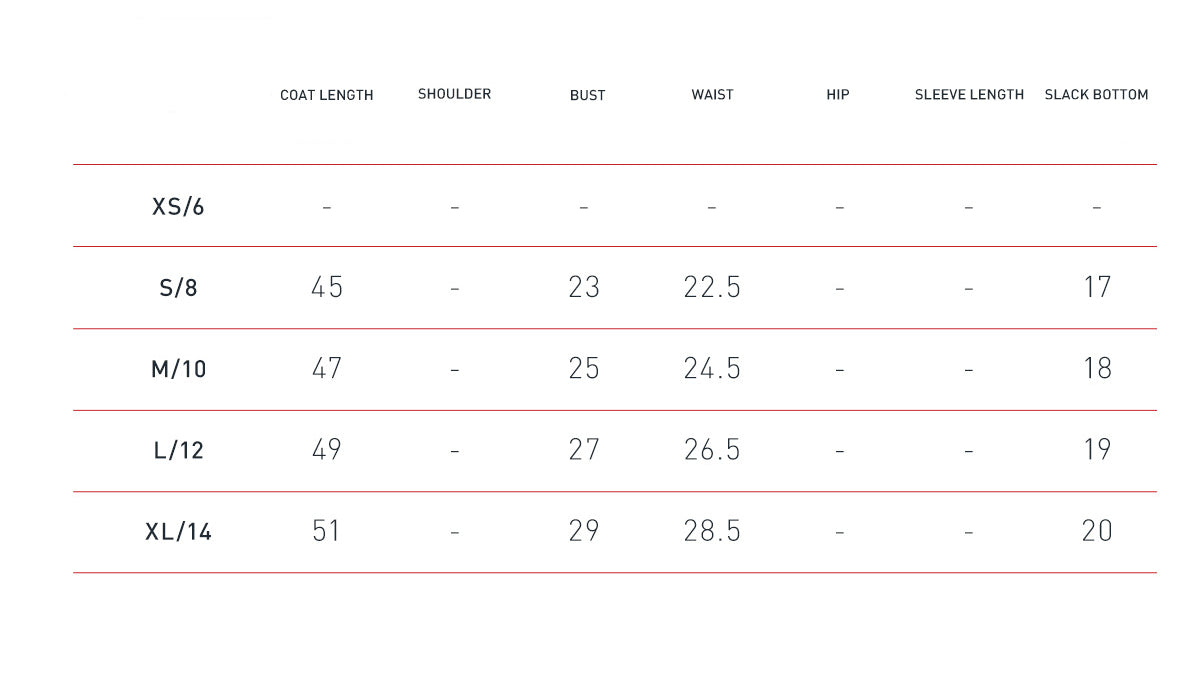The height and width of the screenshot is (684, 1200).
Task: Select the XS/6 size row label
Action: pos(178,207)
